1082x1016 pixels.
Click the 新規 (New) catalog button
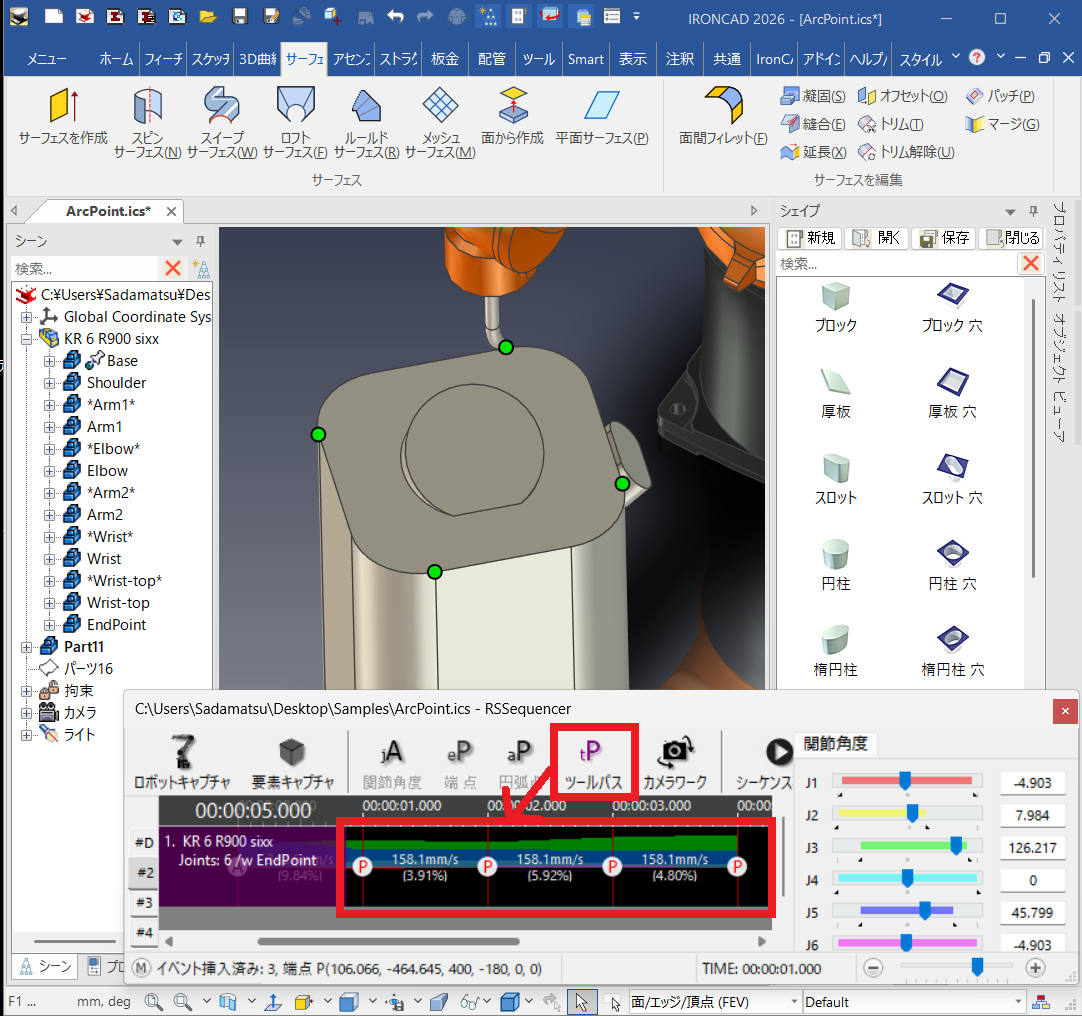(811, 238)
